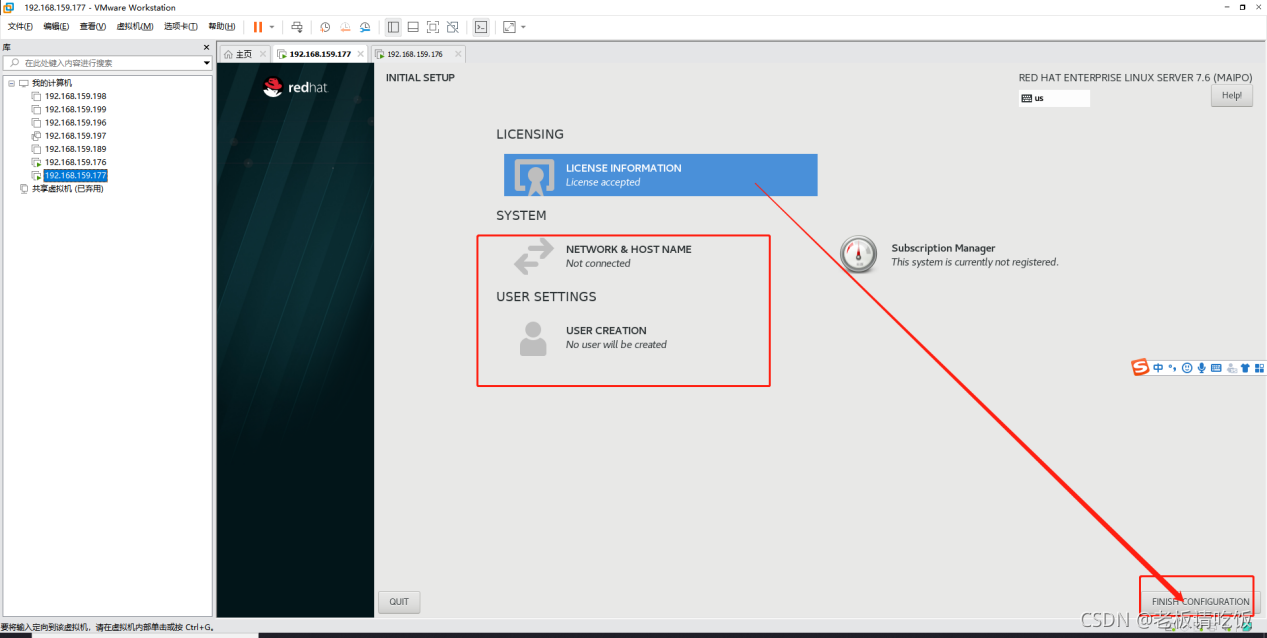Open the 文件(F) menu

[20, 26]
